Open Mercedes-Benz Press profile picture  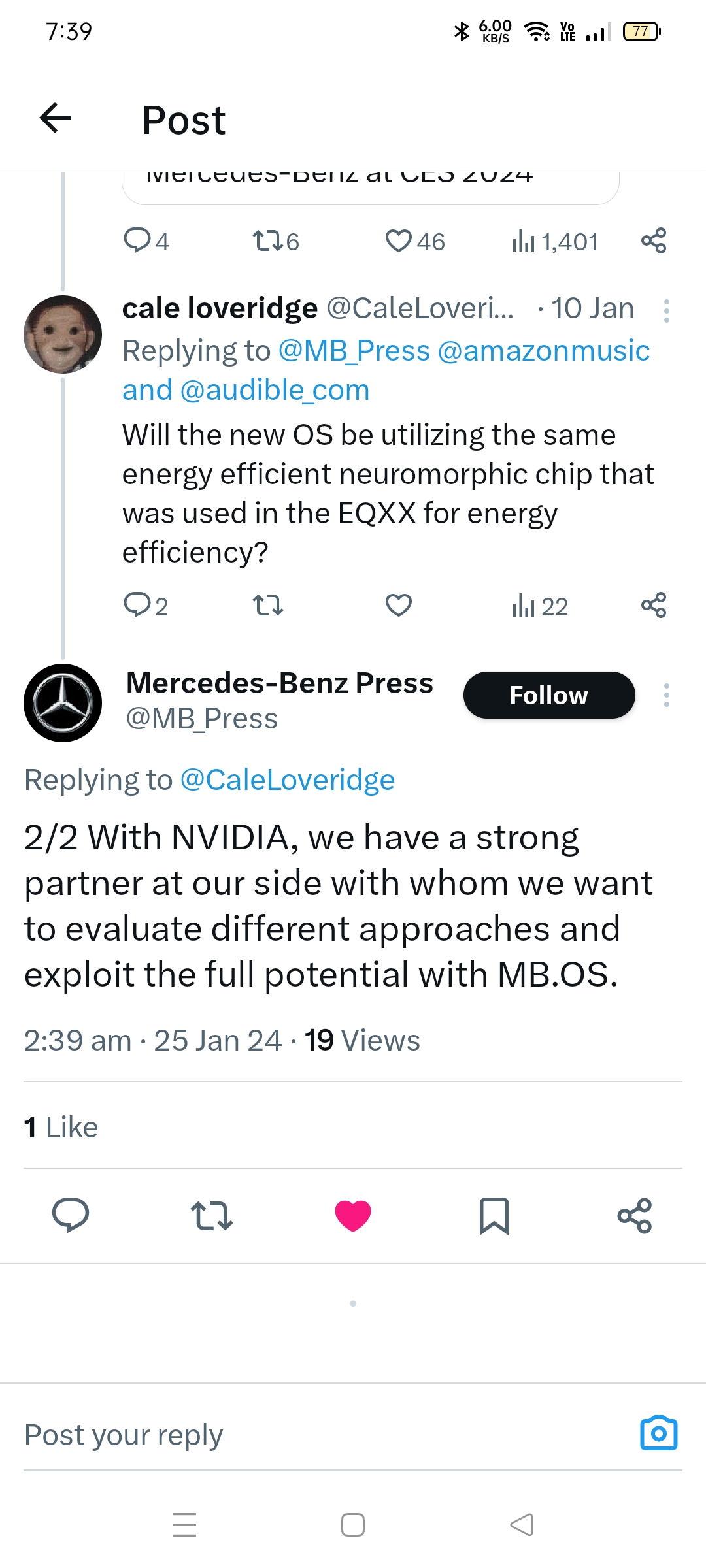point(63,703)
